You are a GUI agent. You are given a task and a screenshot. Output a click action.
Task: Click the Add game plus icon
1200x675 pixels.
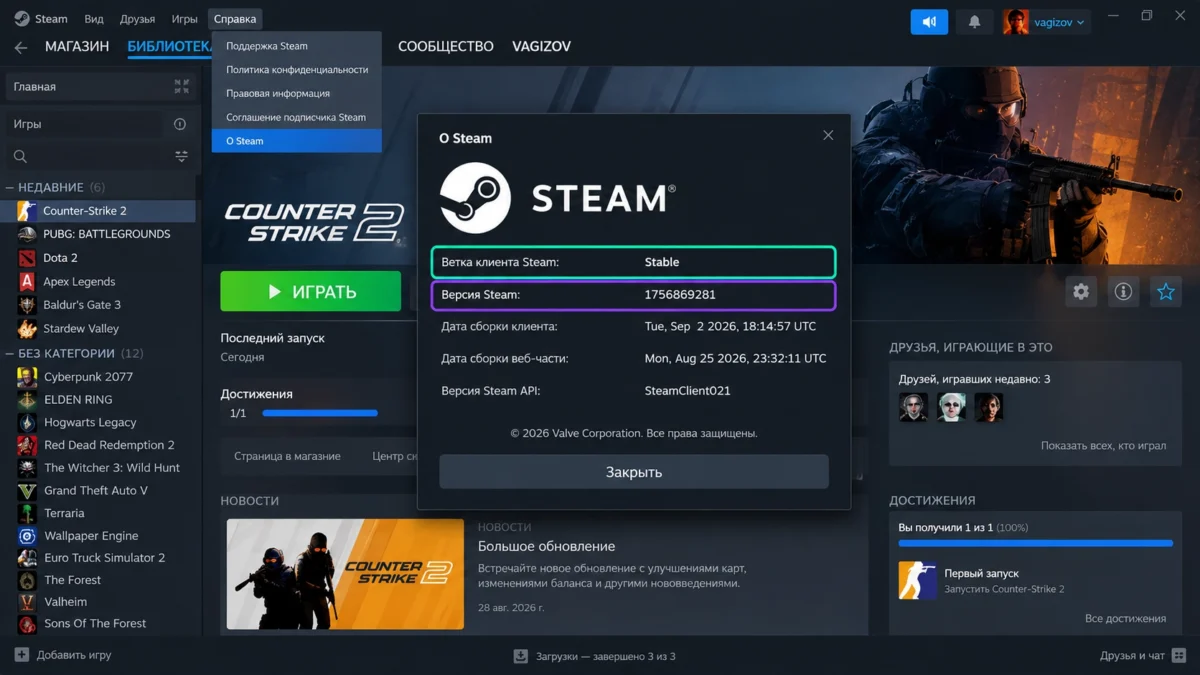pyautogui.click(x=22, y=655)
